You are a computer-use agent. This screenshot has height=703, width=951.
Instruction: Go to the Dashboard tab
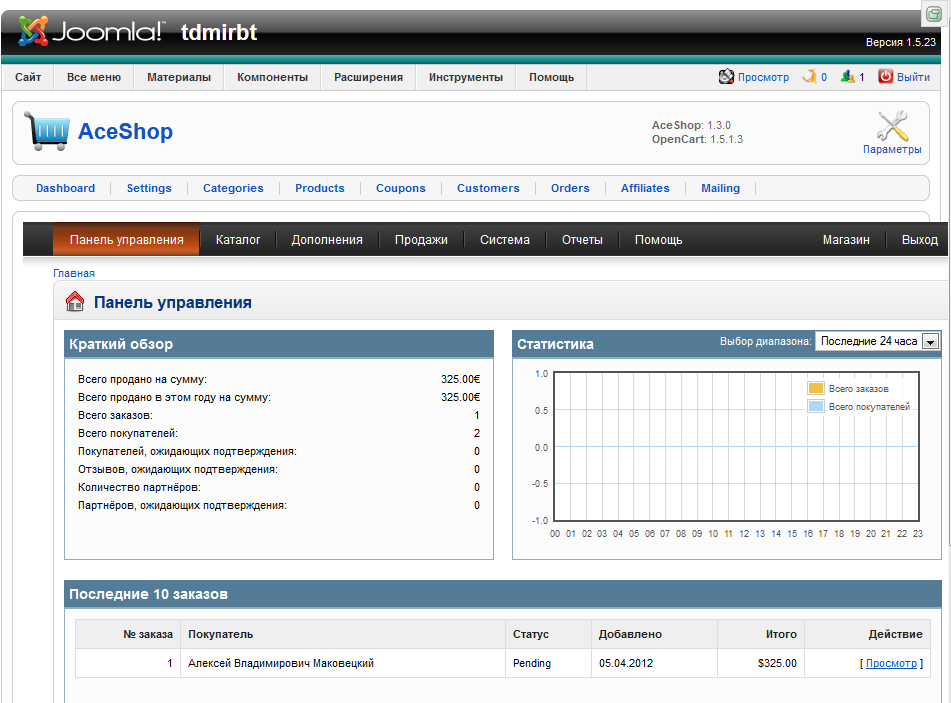pyautogui.click(x=66, y=188)
